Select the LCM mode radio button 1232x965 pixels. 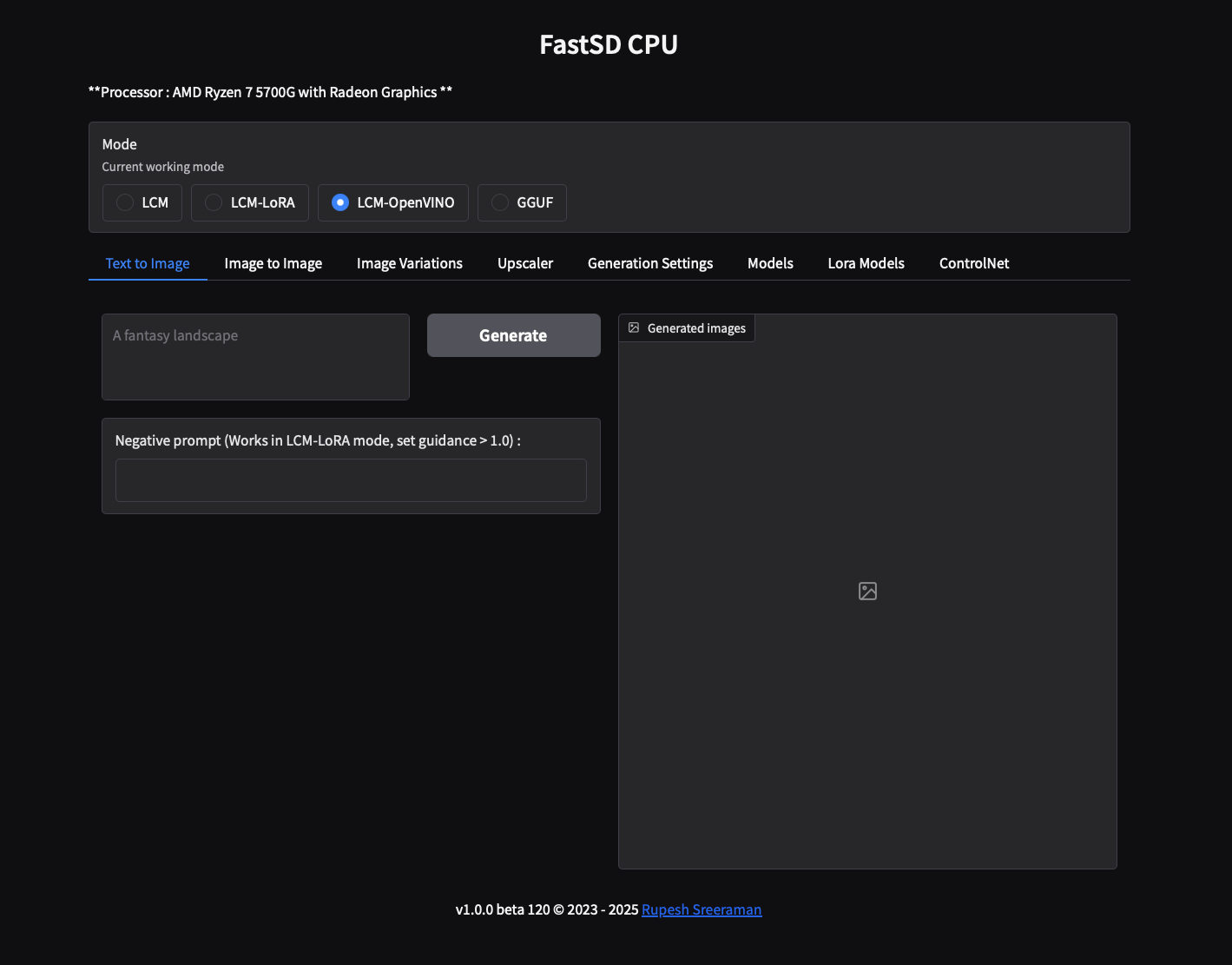pyautogui.click(x=126, y=202)
